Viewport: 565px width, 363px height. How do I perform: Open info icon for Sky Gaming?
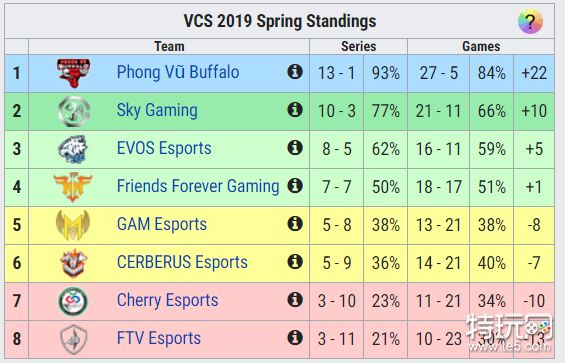[x=295, y=109]
